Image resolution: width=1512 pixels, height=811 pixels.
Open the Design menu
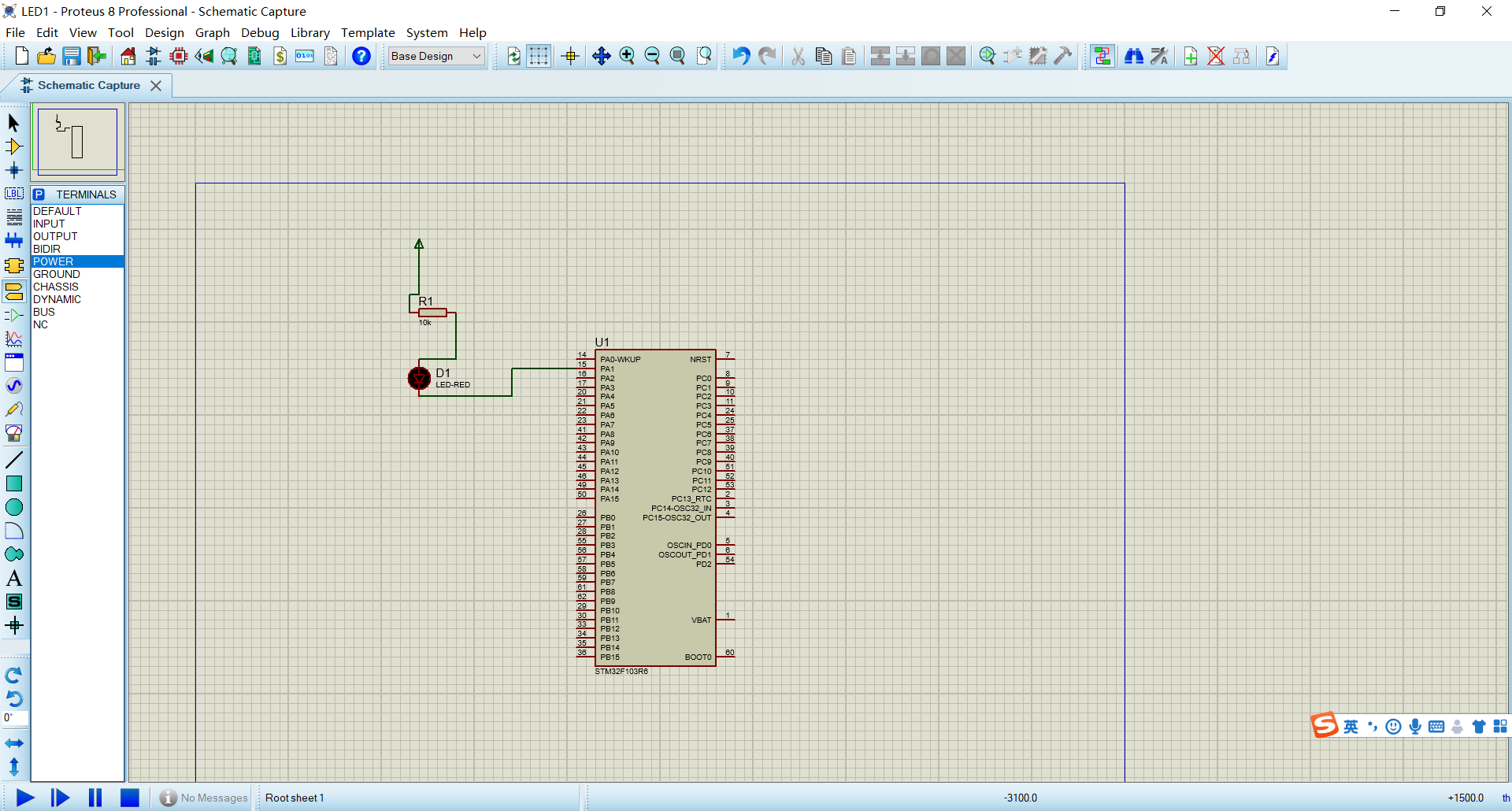click(x=165, y=32)
